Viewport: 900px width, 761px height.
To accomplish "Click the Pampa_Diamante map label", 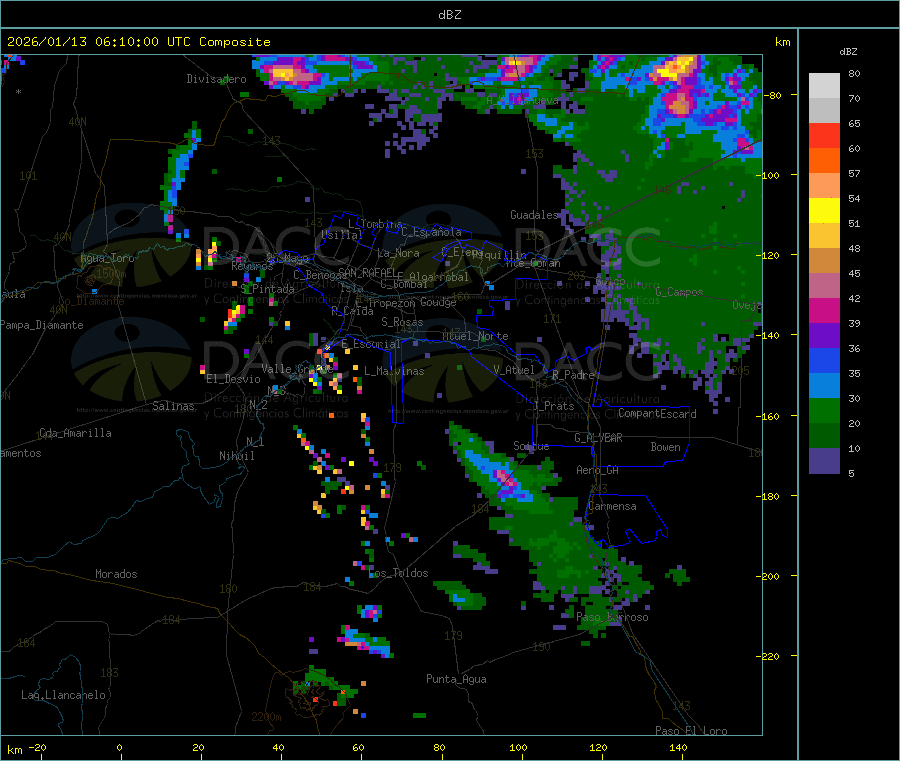I will point(42,325).
